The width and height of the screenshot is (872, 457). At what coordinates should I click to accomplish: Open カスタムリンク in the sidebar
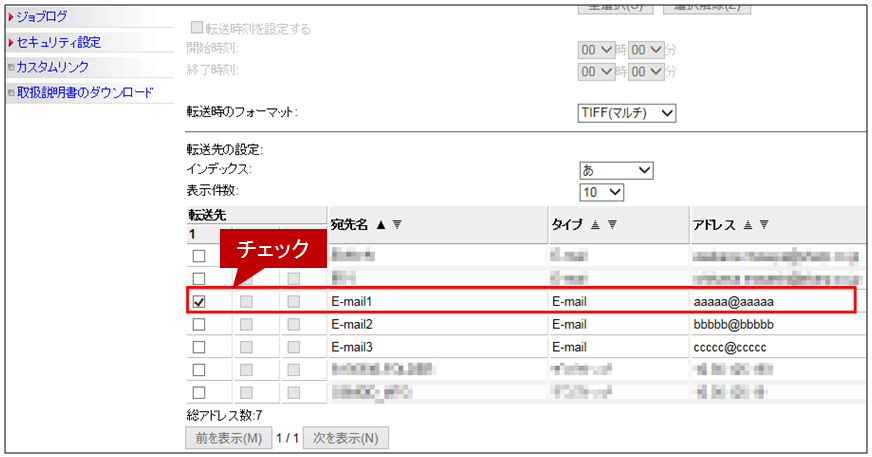(52, 67)
